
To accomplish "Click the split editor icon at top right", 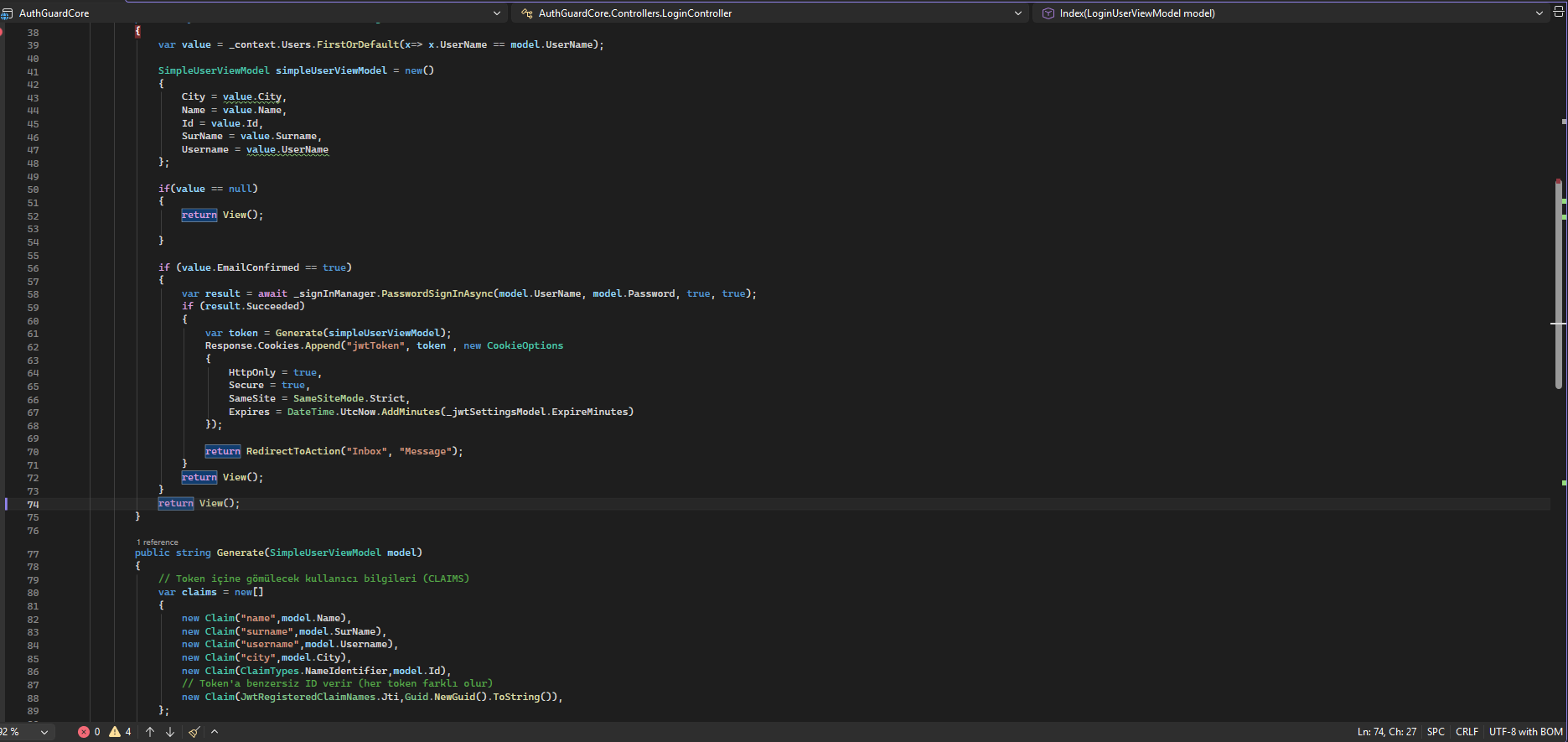I will [x=1560, y=13].
